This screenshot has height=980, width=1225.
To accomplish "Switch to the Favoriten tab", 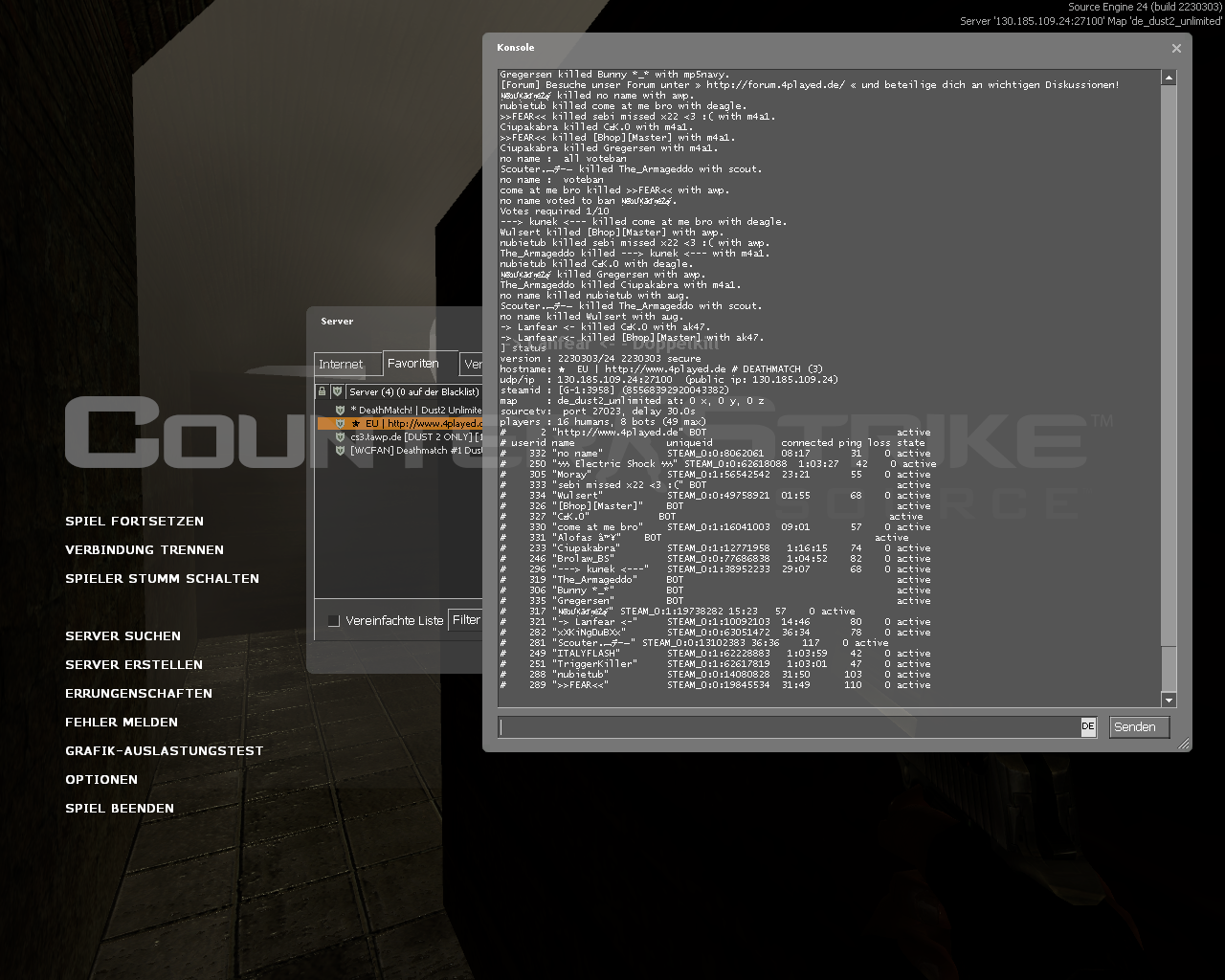I will (x=413, y=364).
